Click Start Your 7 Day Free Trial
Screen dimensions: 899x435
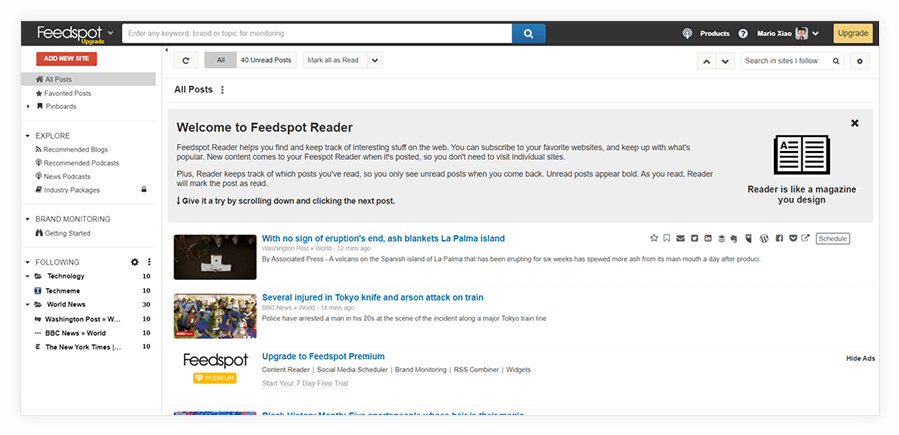(305, 383)
